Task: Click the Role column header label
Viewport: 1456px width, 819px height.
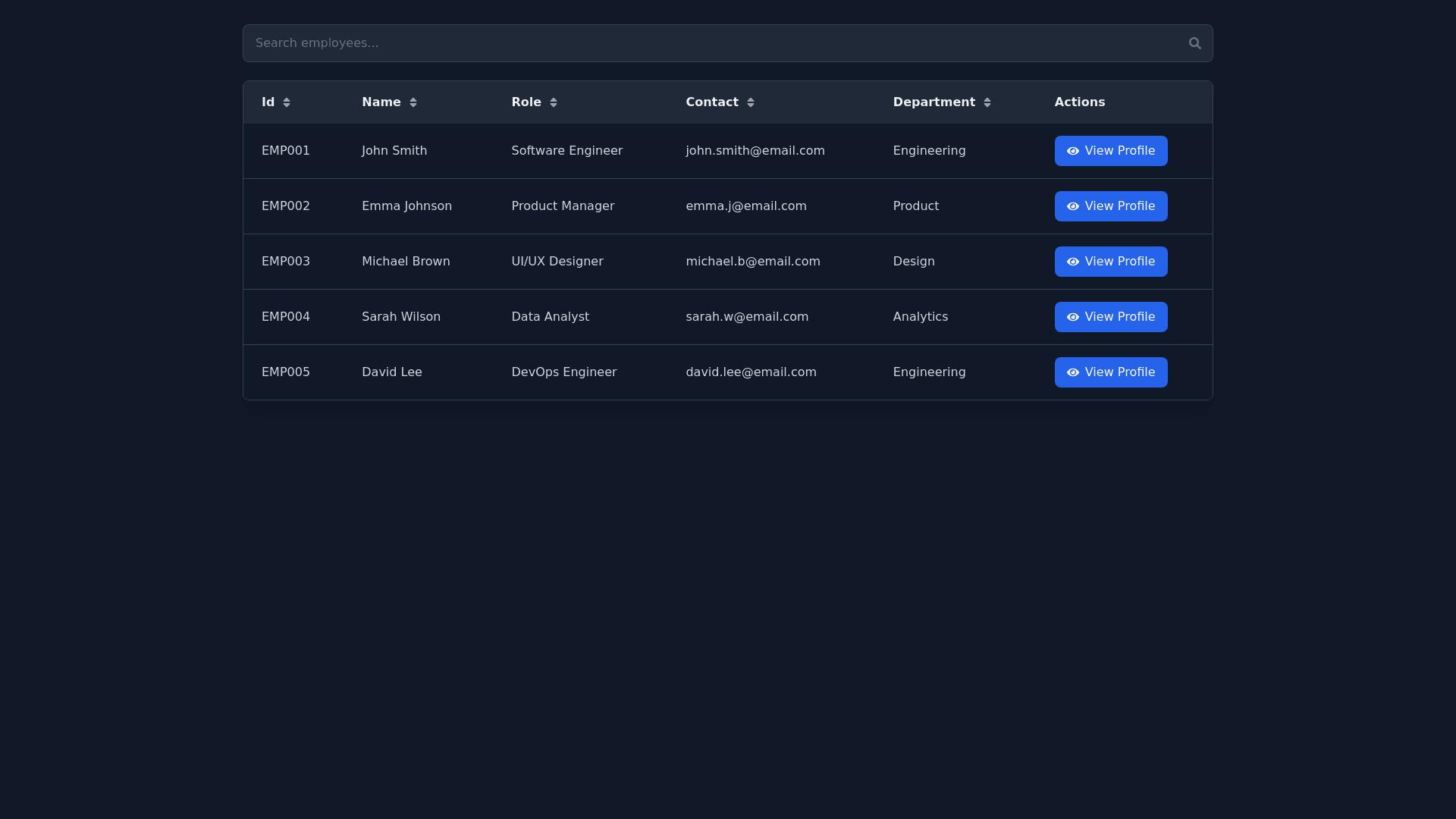Action: [x=526, y=102]
